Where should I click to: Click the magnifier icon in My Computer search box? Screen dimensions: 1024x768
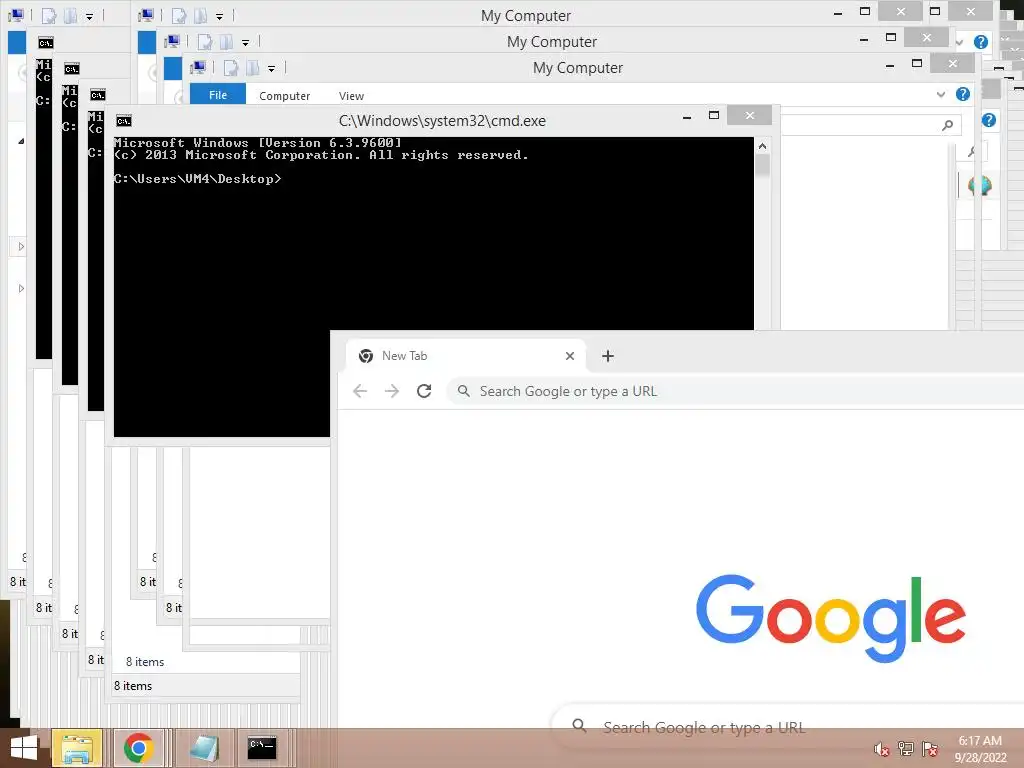click(948, 125)
